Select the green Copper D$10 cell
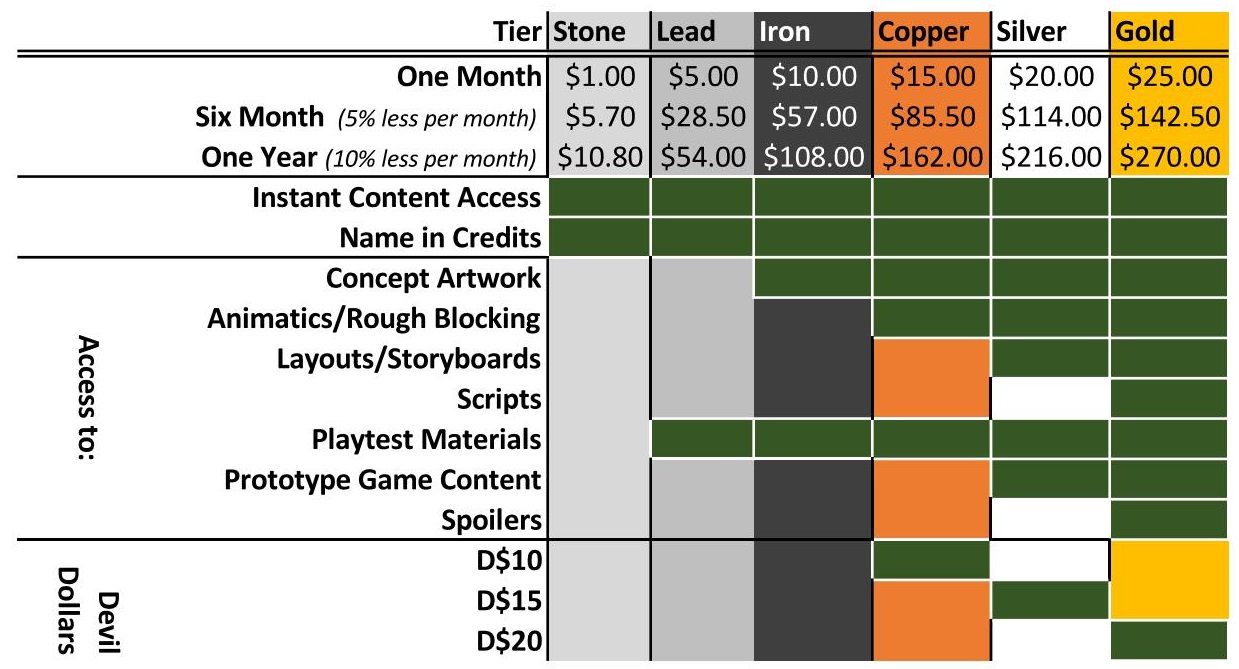The image size is (1239, 669). (x=930, y=559)
